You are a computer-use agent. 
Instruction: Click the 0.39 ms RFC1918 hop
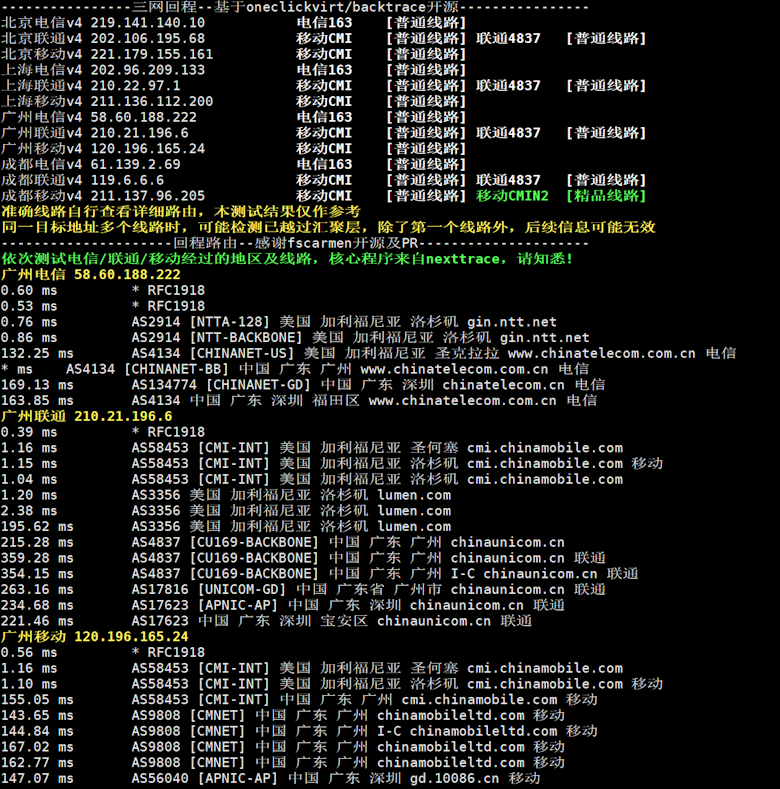click(x=103, y=432)
